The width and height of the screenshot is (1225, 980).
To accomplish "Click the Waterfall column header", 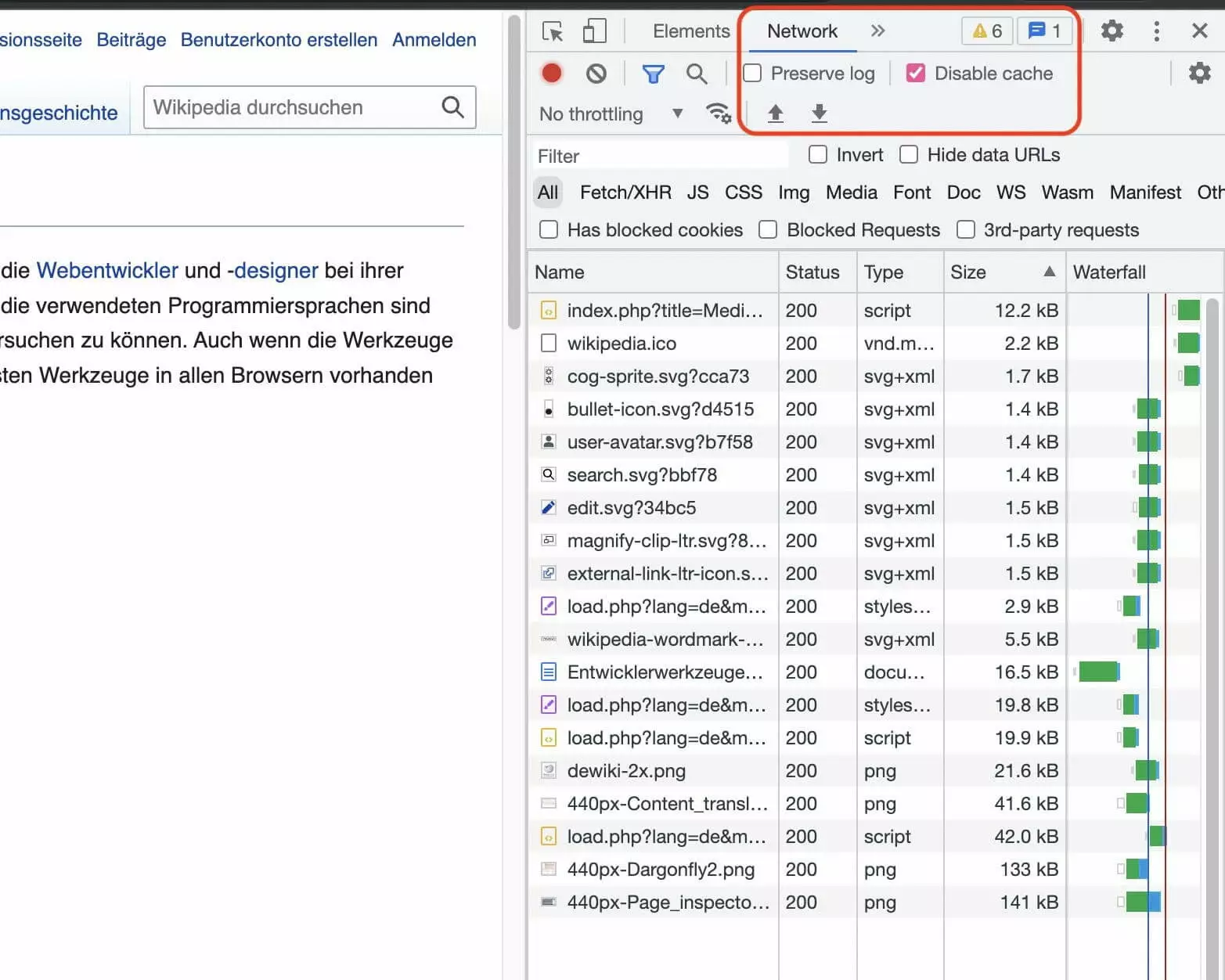I will click(1144, 272).
